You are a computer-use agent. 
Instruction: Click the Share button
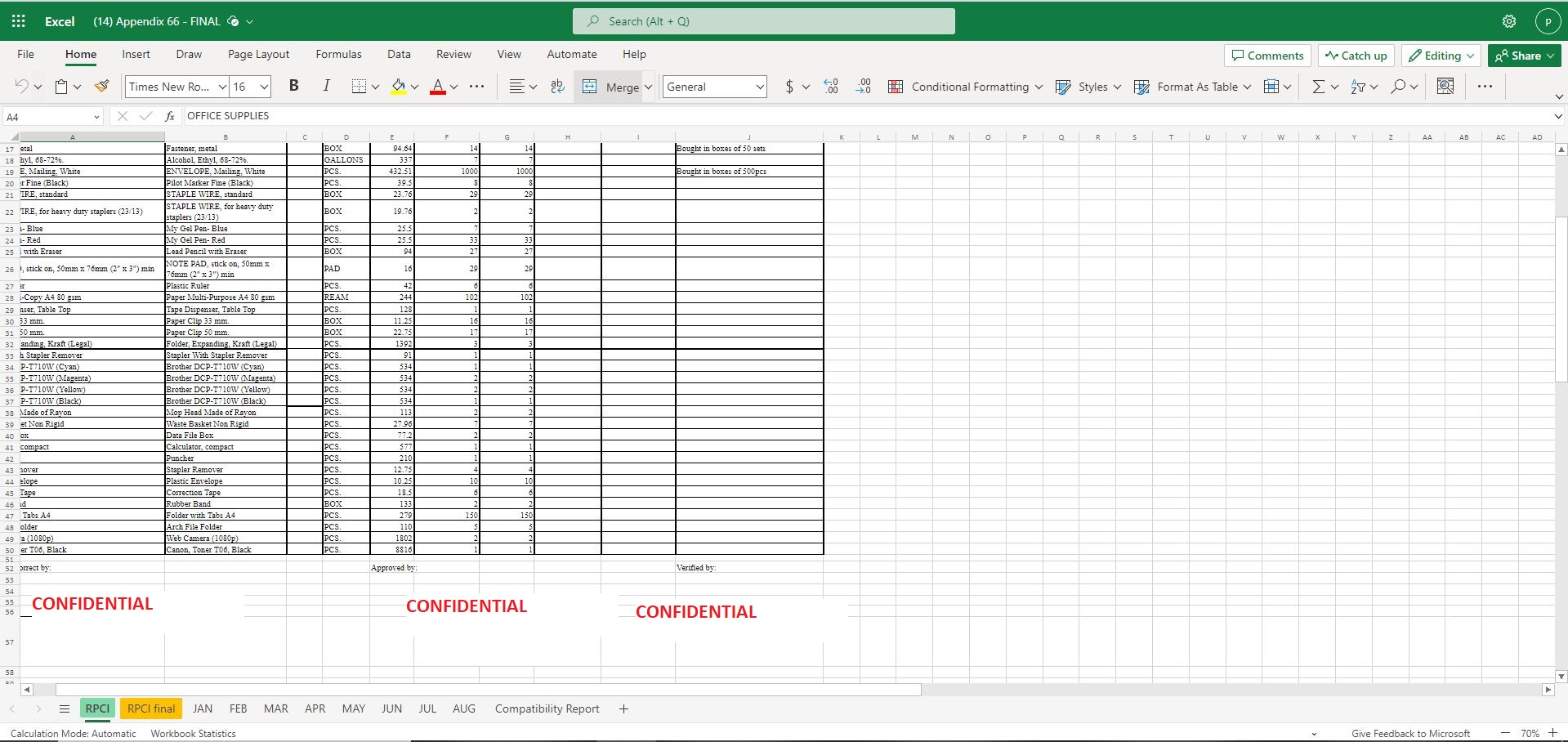pyautogui.click(x=1525, y=56)
